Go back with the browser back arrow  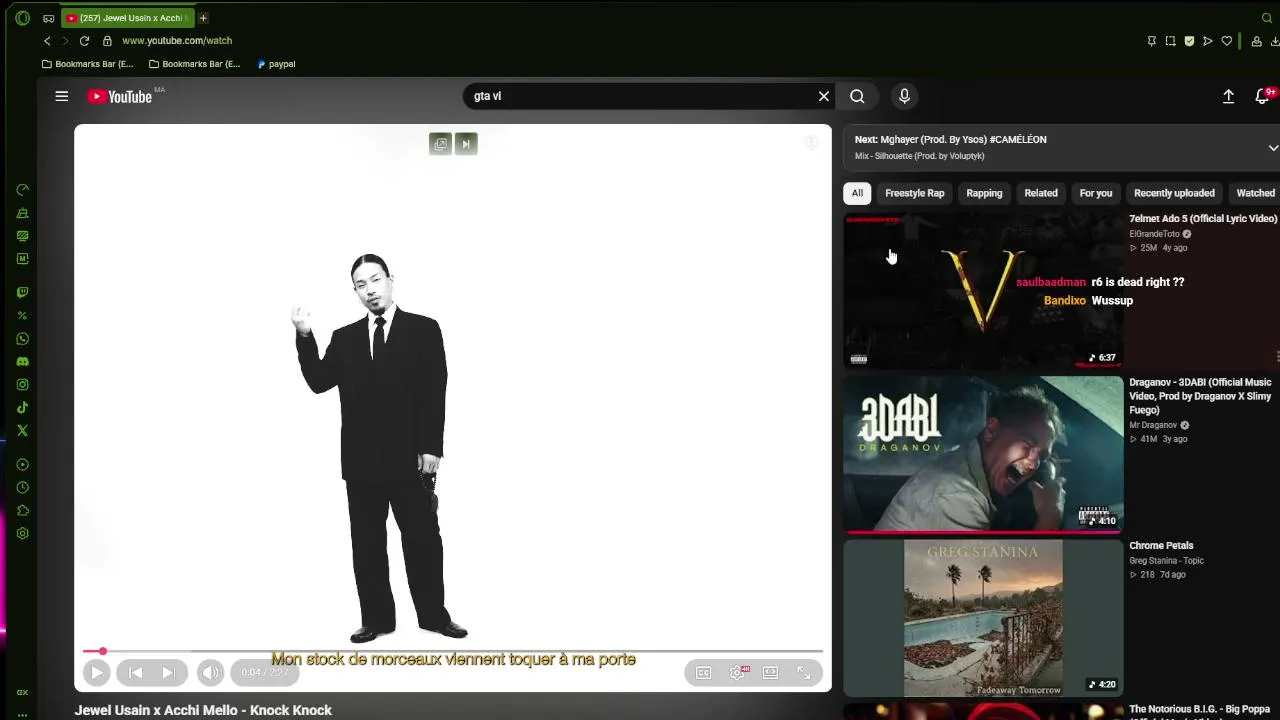47,41
